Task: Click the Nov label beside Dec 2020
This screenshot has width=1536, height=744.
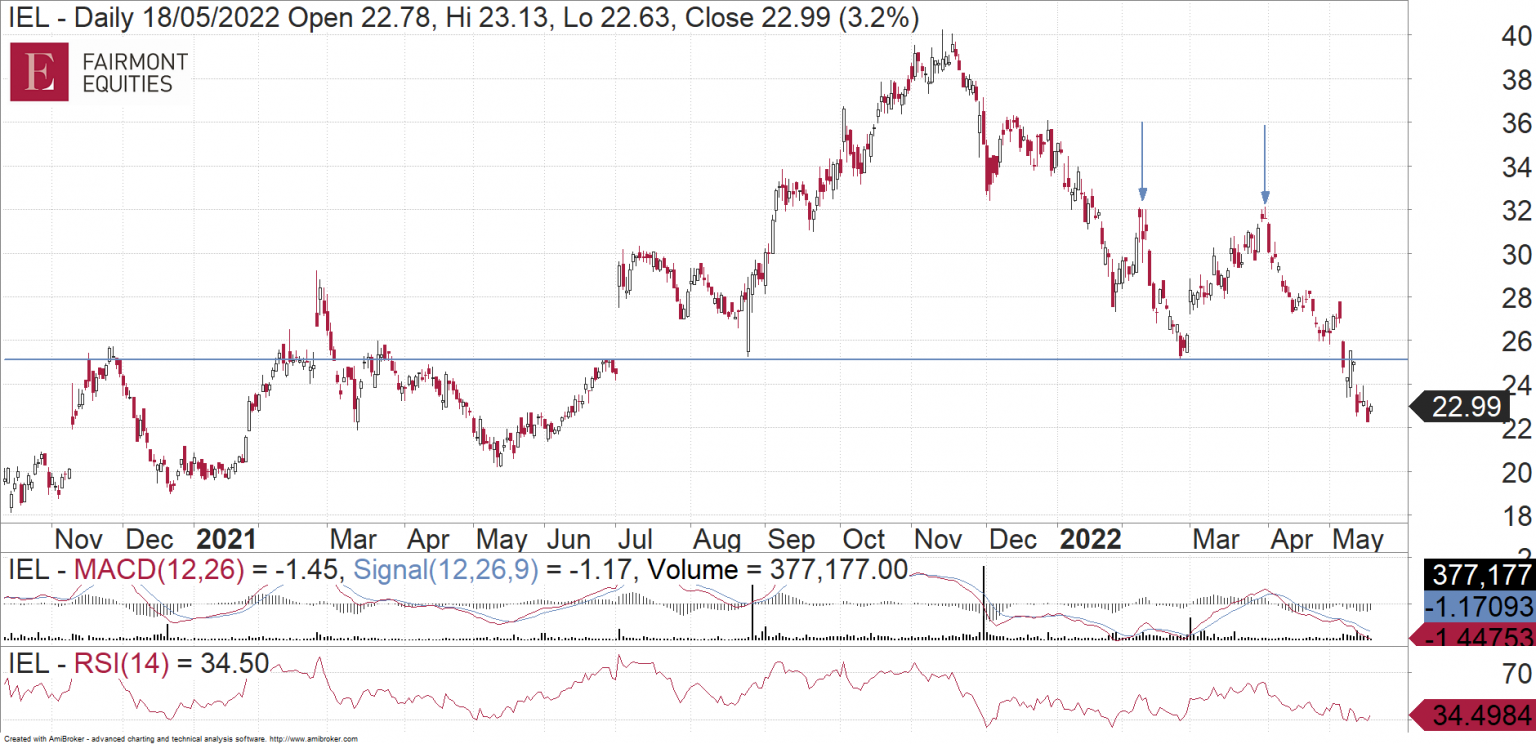Action: point(77,540)
